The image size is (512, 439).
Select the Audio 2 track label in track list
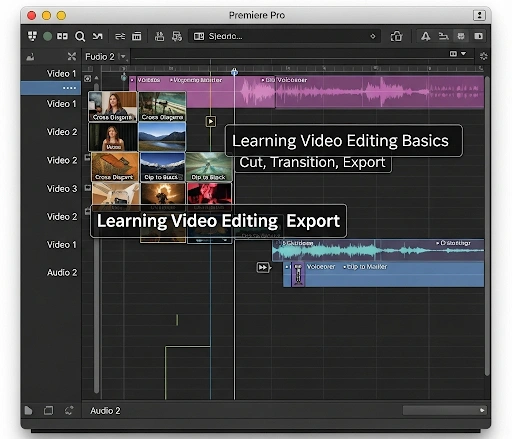[x=62, y=273]
